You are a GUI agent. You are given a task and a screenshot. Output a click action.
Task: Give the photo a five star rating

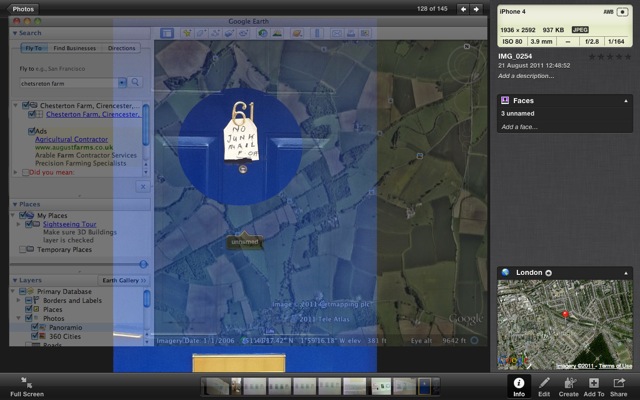(628, 57)
